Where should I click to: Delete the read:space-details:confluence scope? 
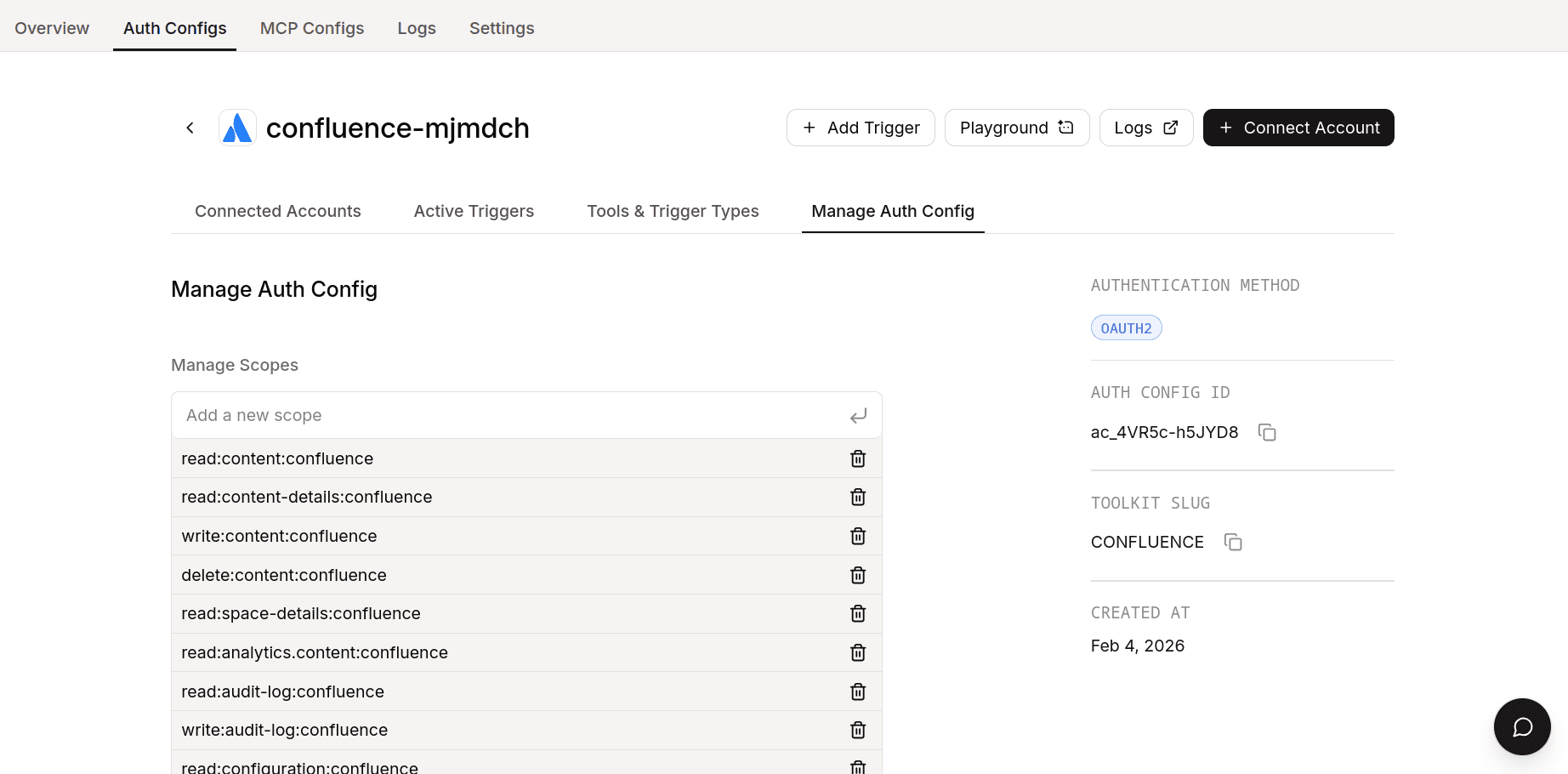pos(858,613)
